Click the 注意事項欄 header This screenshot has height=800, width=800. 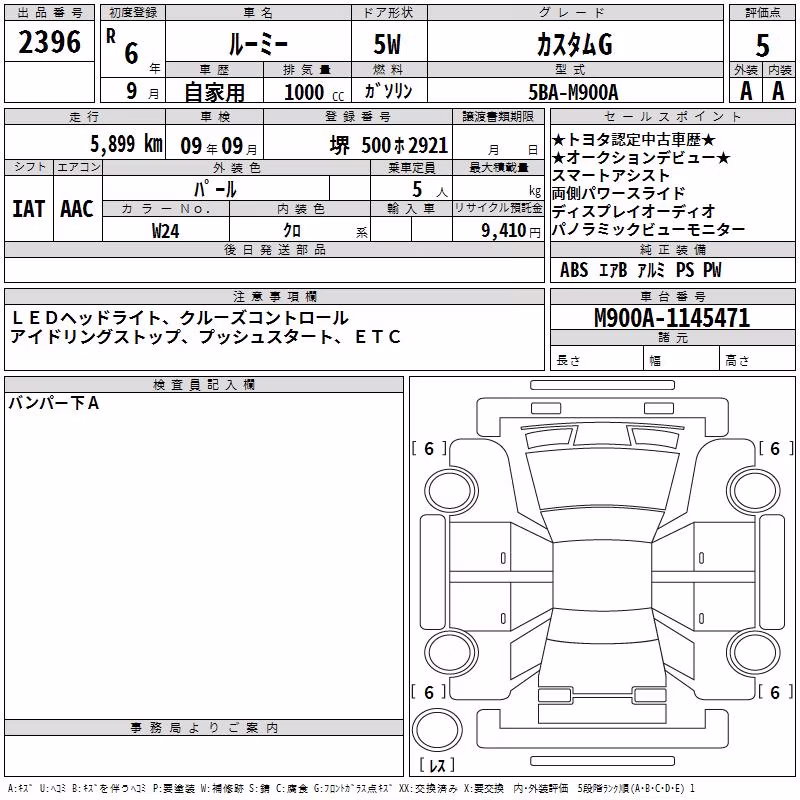[274, 296]
